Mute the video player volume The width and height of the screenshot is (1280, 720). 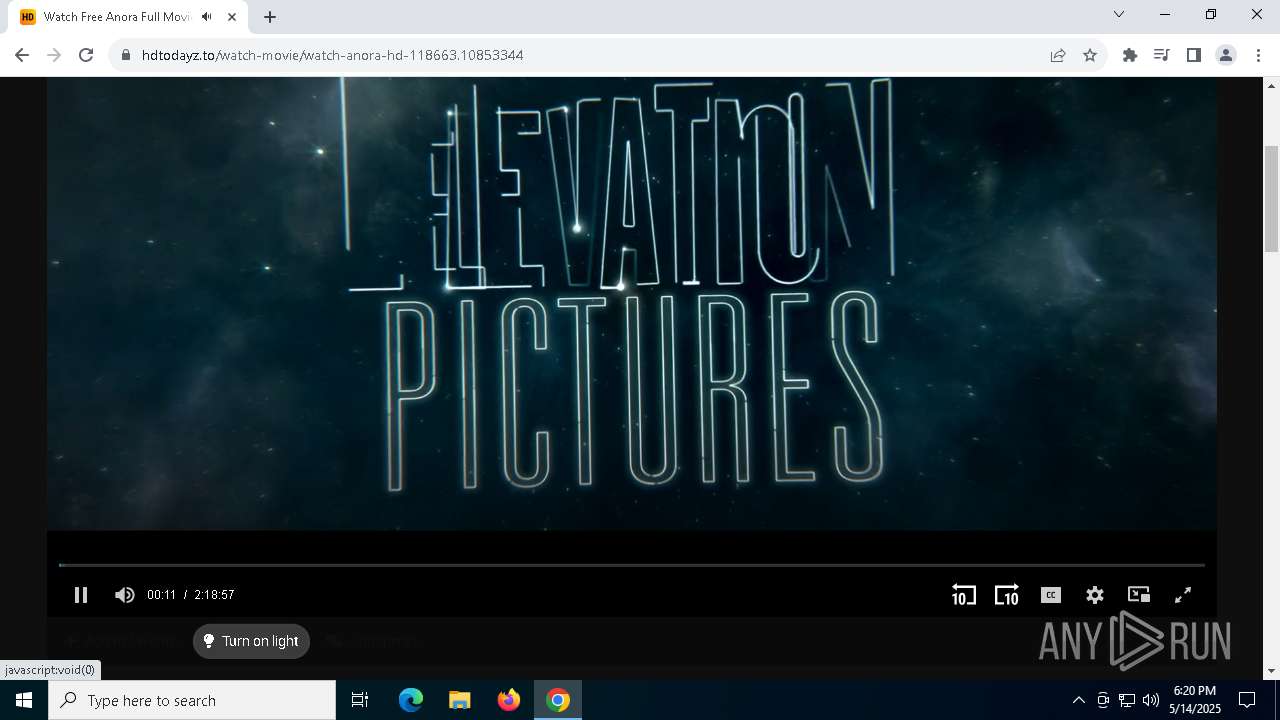[x=124, y=595]
